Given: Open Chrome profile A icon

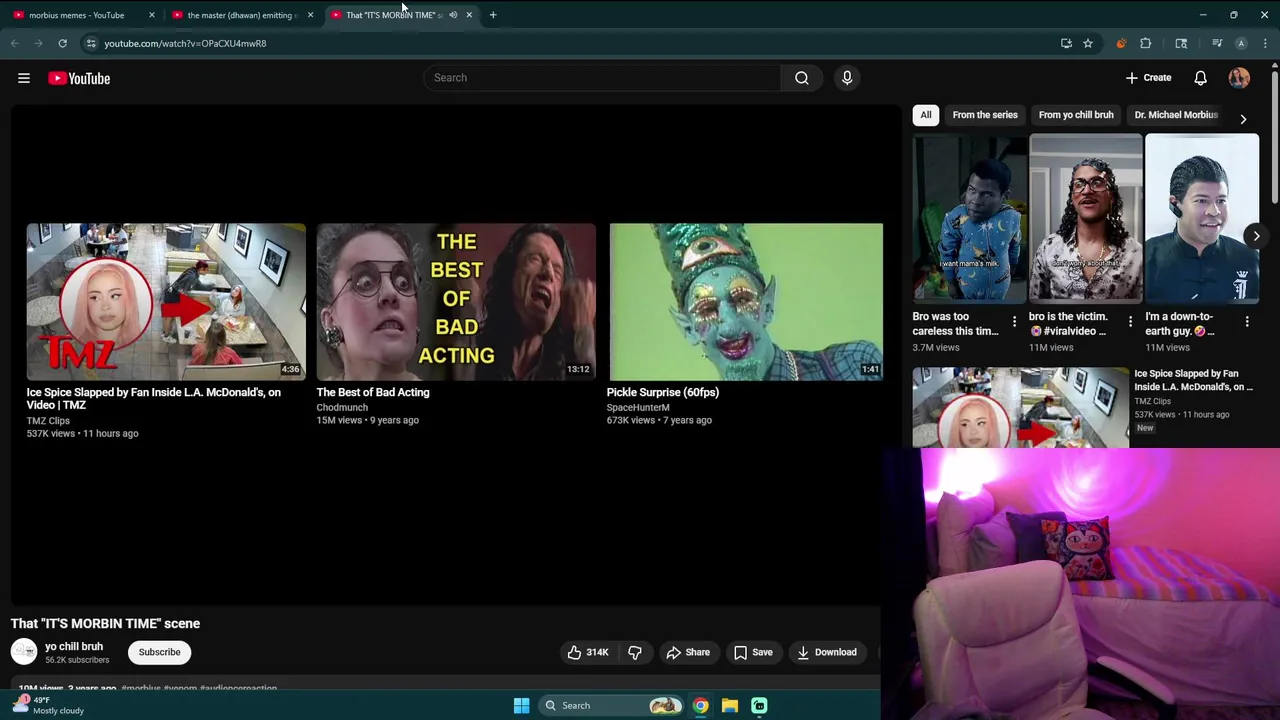Looking at the screenshot, I should coord(1241,43).
